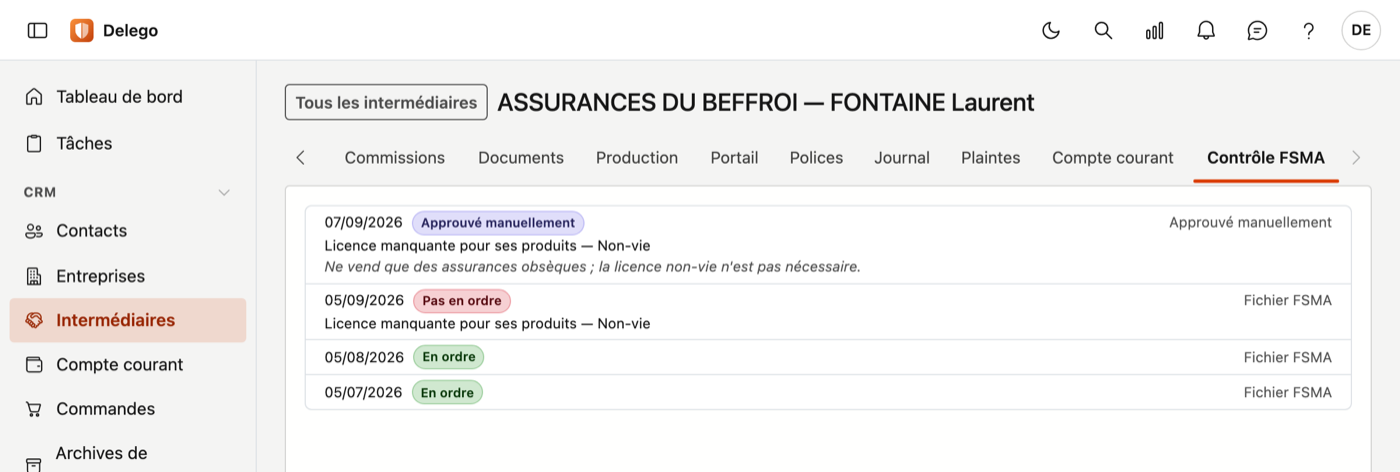Click the Contacts people icon

tap(34, 231)
